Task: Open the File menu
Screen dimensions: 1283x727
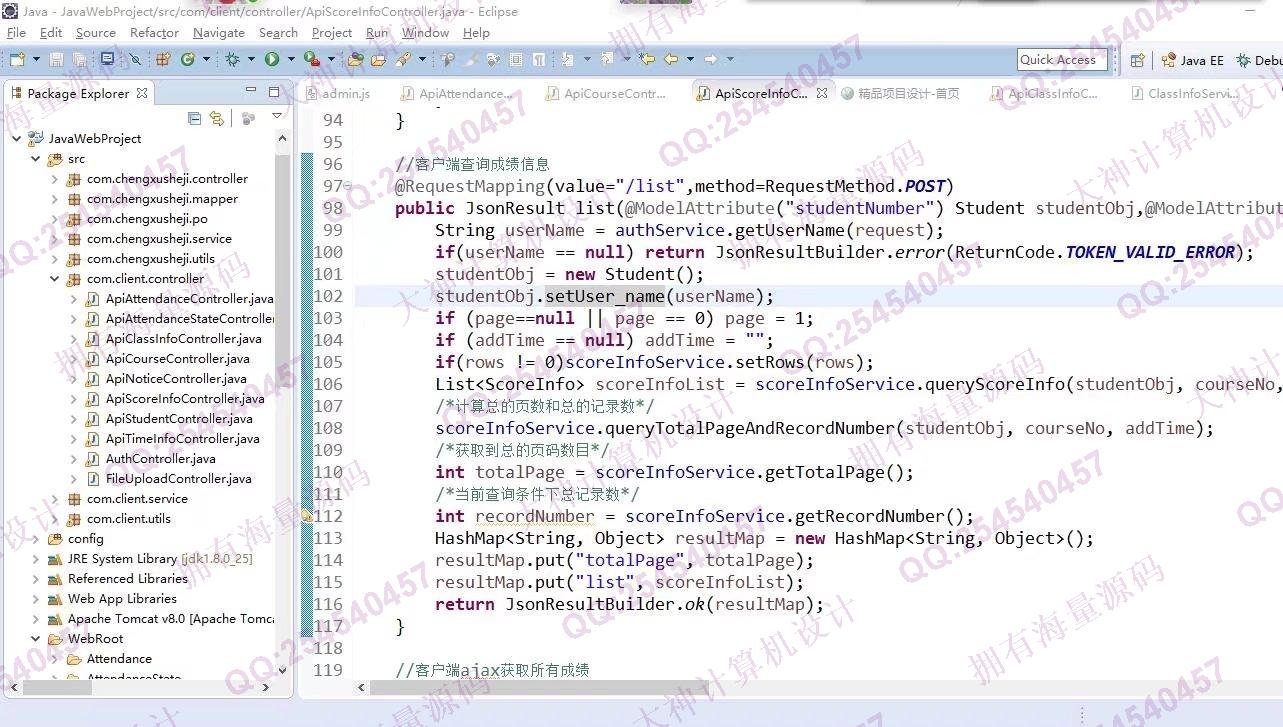Action: (16, 32)
